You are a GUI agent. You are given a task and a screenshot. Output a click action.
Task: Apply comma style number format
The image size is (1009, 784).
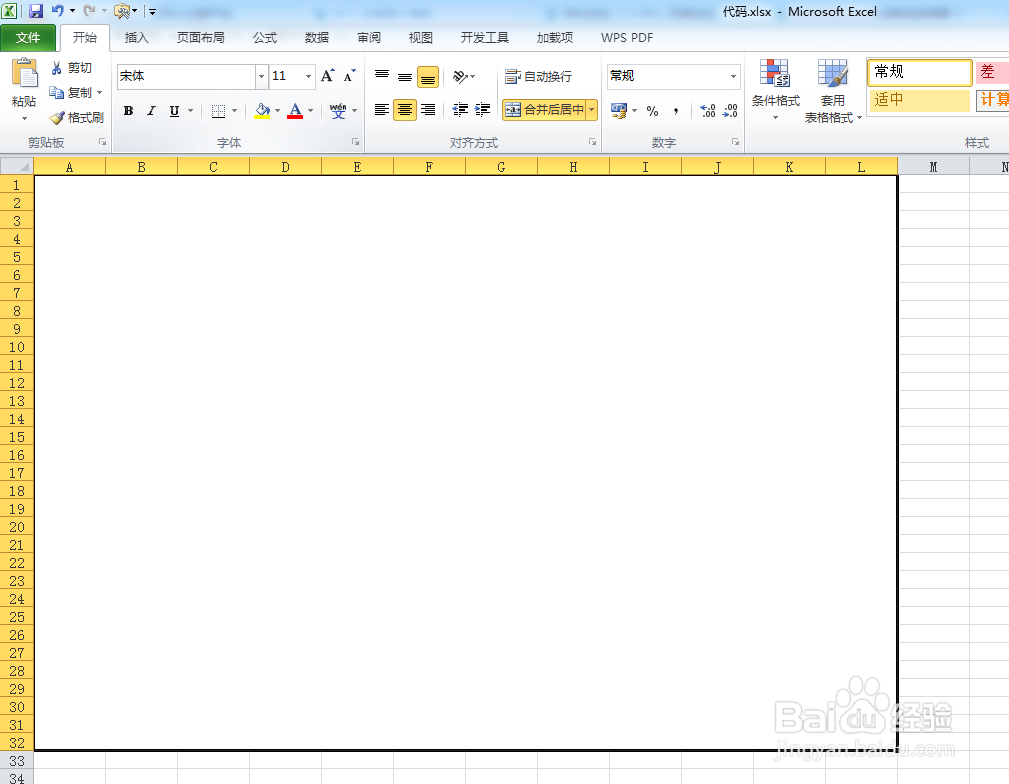(x=676, y=111)
